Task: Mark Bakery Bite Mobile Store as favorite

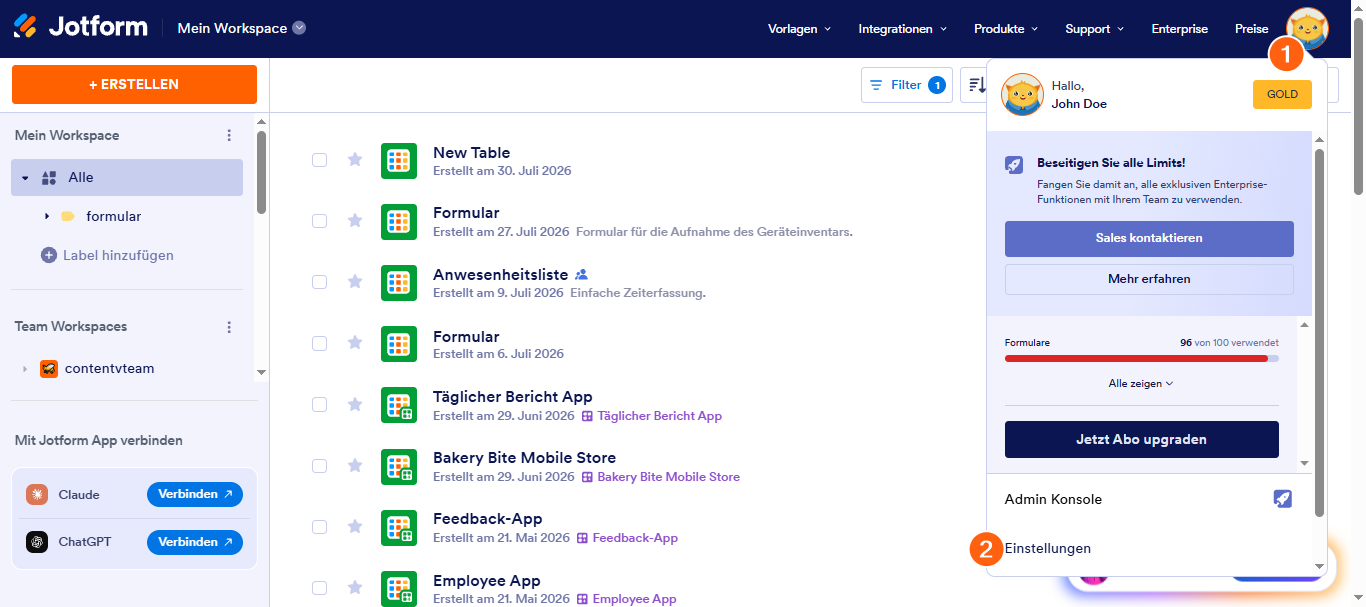Action: pos(354,465)
